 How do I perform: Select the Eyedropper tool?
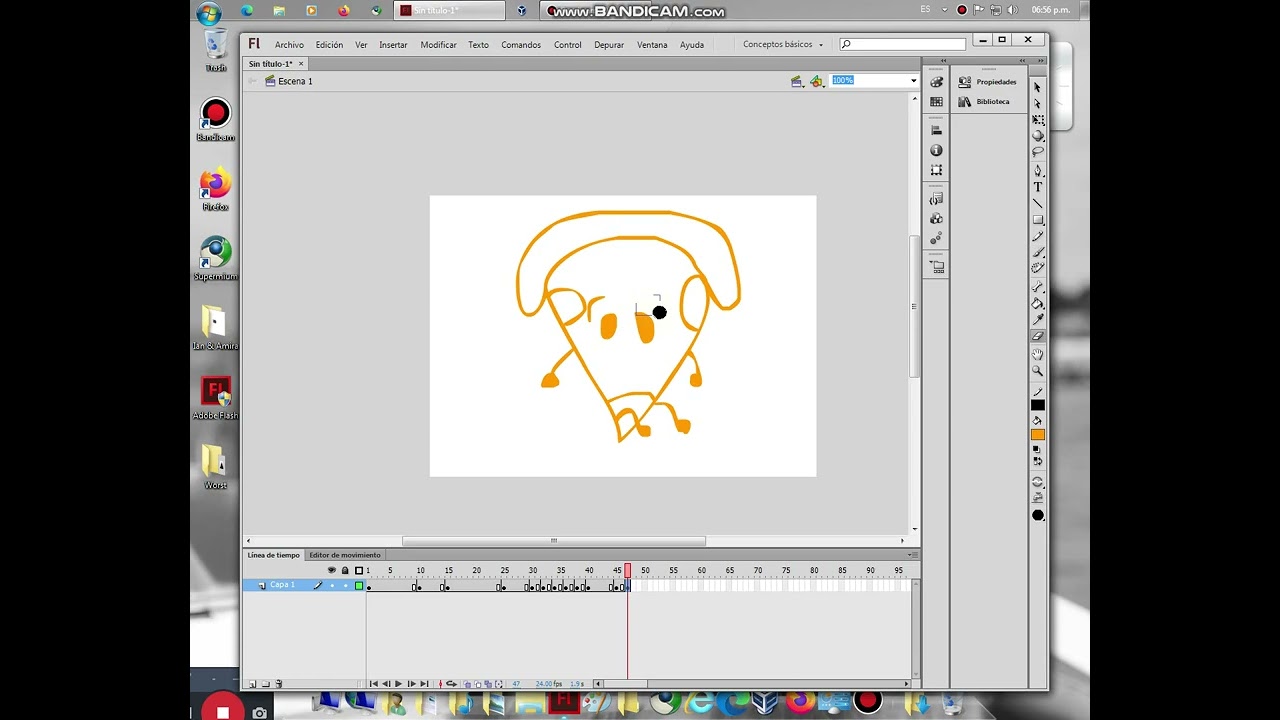pyautogui.click(x=1038, y=319)
